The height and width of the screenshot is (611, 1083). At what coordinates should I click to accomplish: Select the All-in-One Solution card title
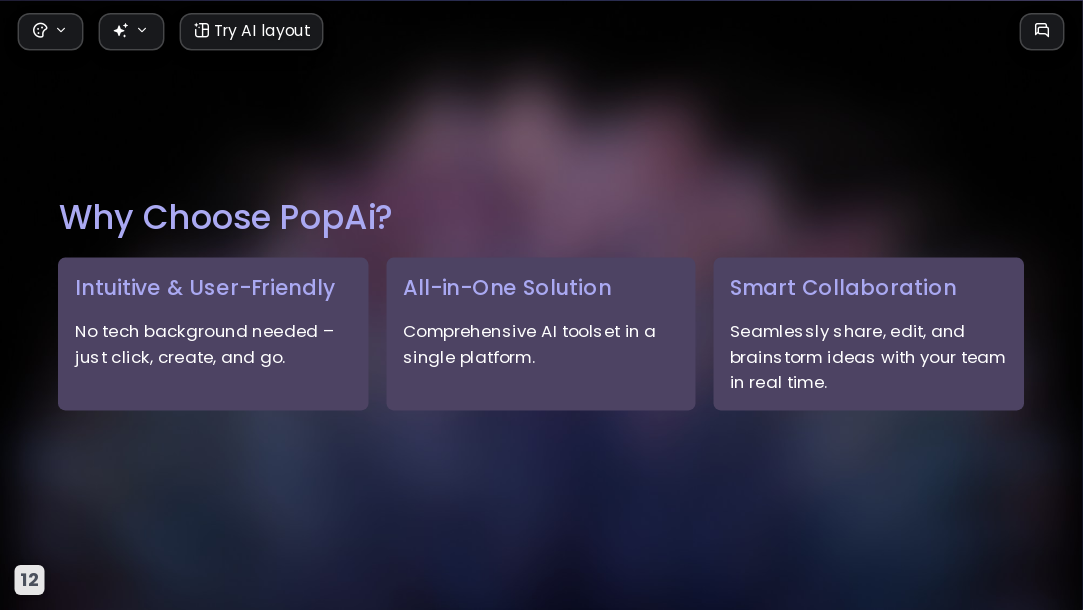click(507, 288)
